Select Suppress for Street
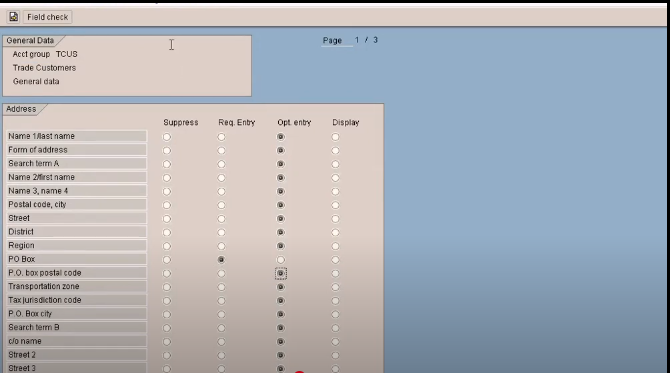Screen dimensions: 670x373 (x=167, y=219)
